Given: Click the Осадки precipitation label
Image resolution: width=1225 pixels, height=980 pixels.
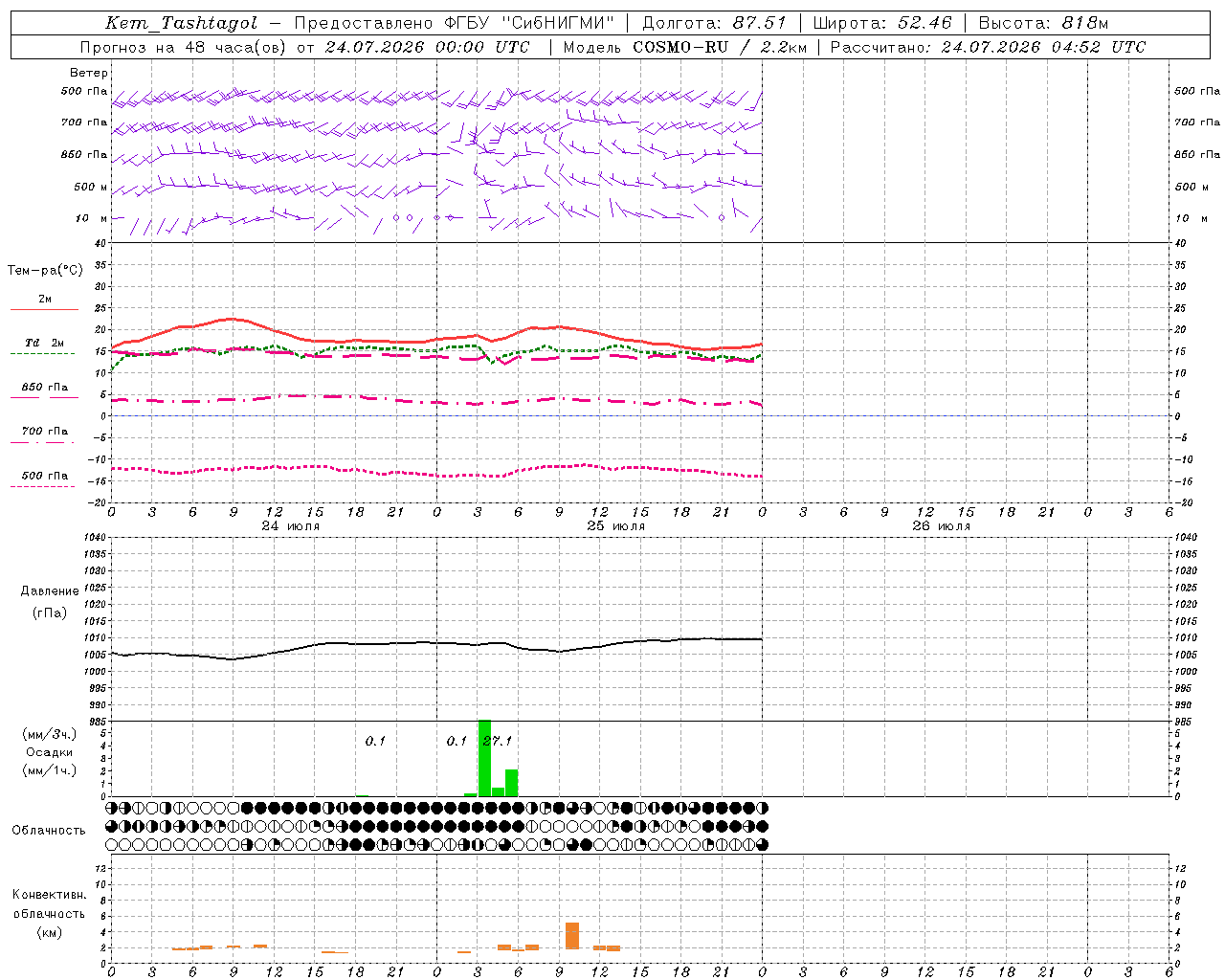Looking at the screenshot, I should (49, 752).
